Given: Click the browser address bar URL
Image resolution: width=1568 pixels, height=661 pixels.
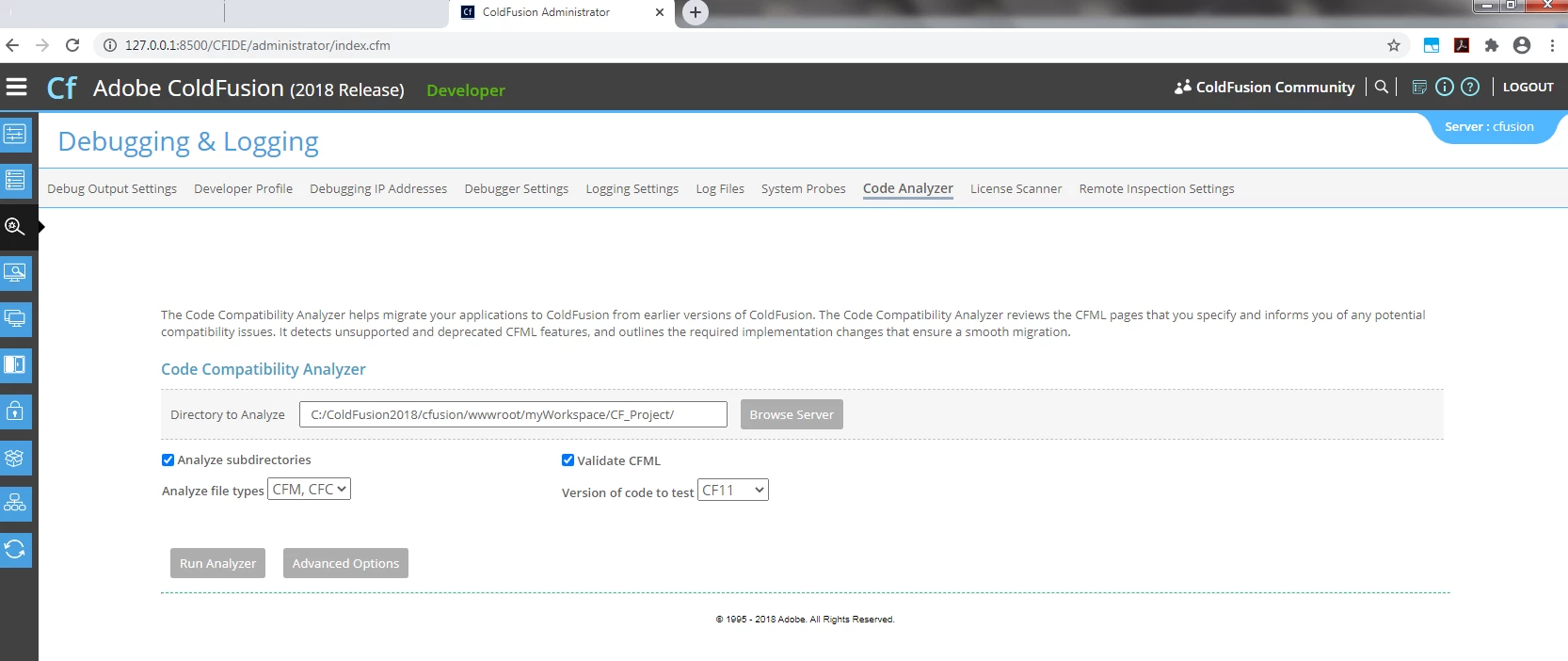Looking at the screenshot, I should [x=258, y=45].
